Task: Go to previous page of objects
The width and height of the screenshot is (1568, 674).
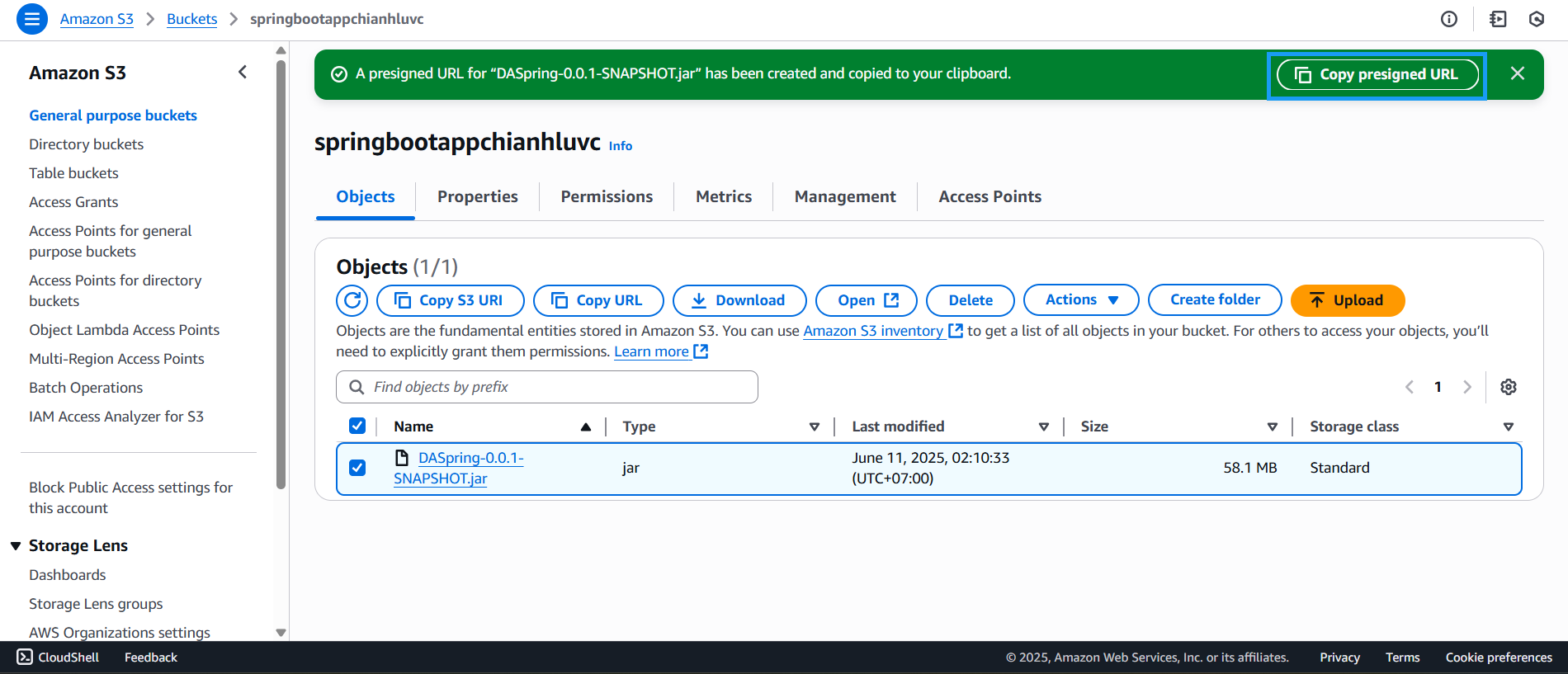Action: 1410,387
